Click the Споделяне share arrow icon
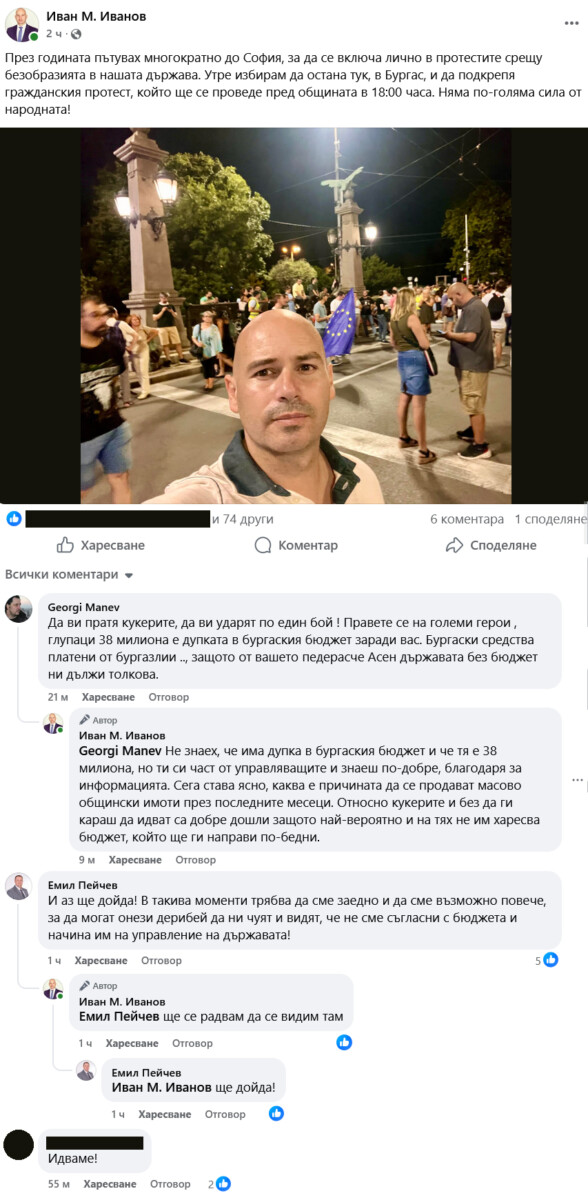 pyautogui.click(x=454, y=545)
